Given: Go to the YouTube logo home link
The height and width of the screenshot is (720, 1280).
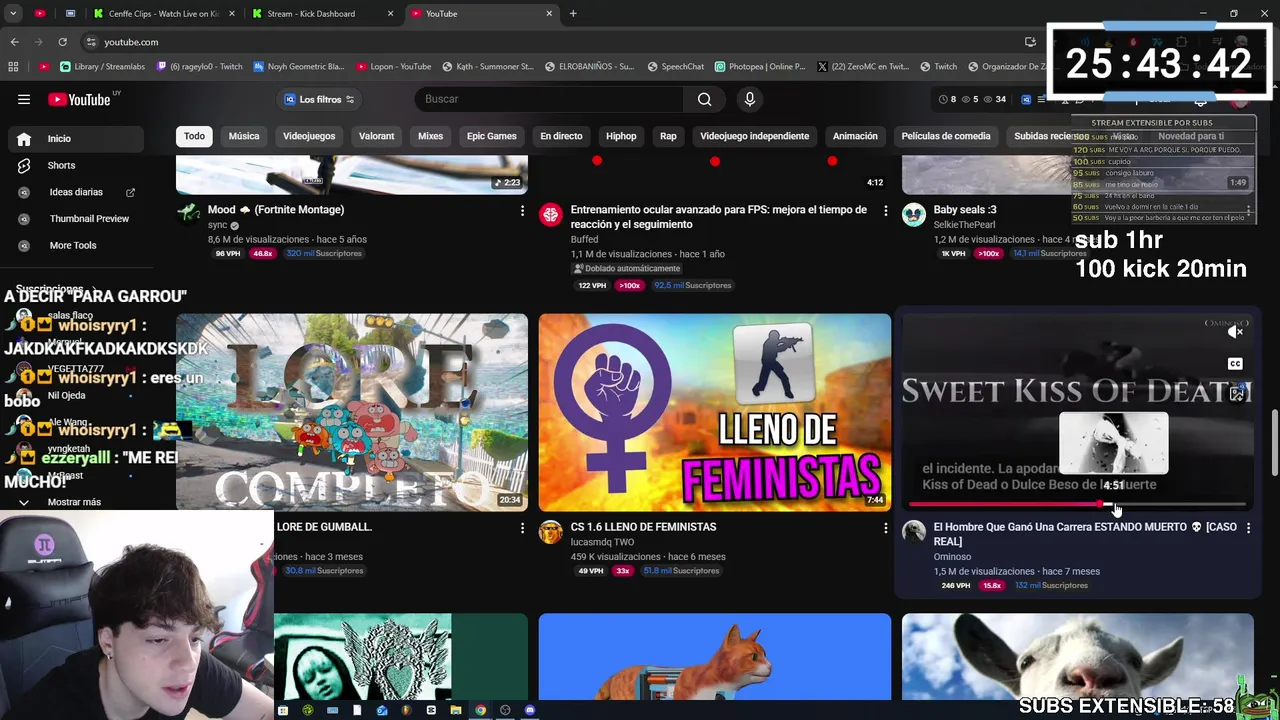Looking at the screenshot, I should coord(79,99).
